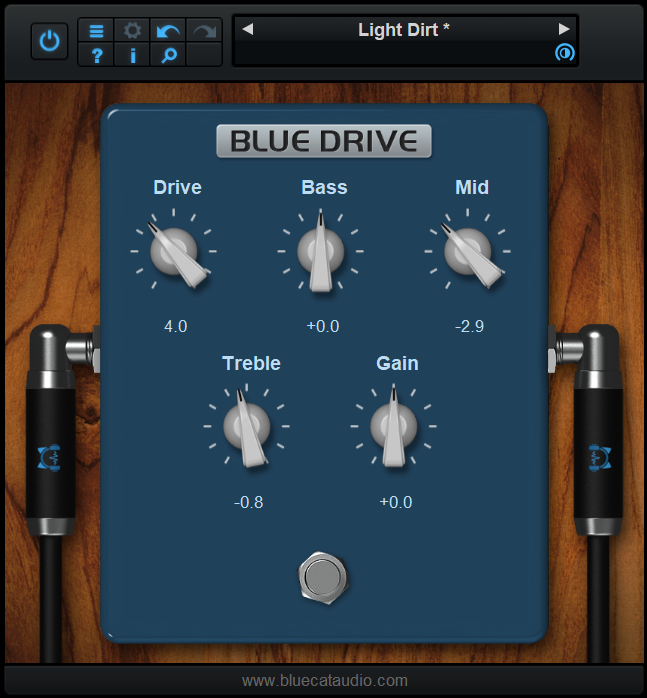Image resolution: width=647 pixels, height=698 pixels.
Task: Click the Bass value +0.0
Action: click(323, 326)
